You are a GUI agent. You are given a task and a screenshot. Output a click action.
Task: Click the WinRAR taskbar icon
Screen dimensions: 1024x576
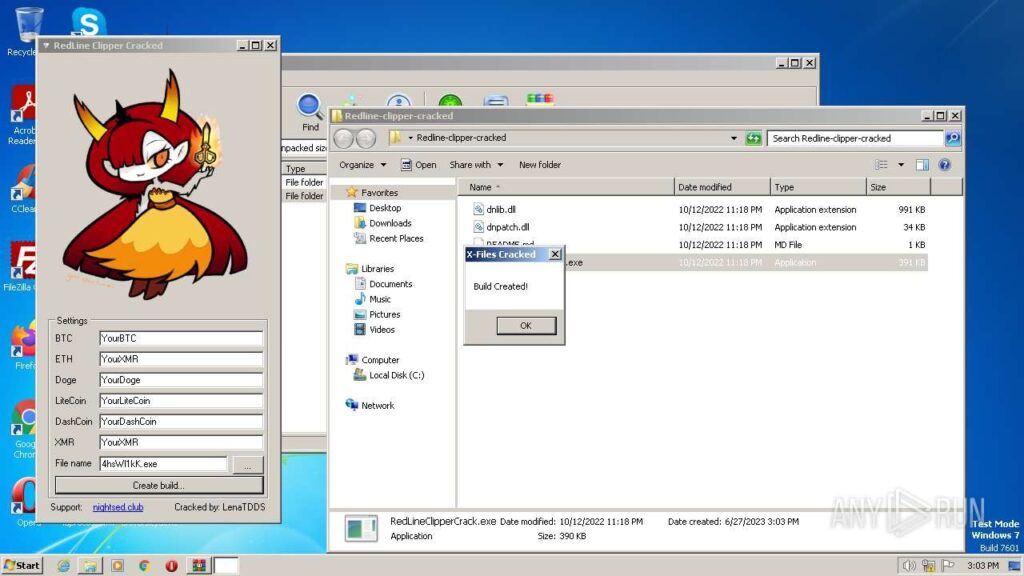tap(199, 566)
